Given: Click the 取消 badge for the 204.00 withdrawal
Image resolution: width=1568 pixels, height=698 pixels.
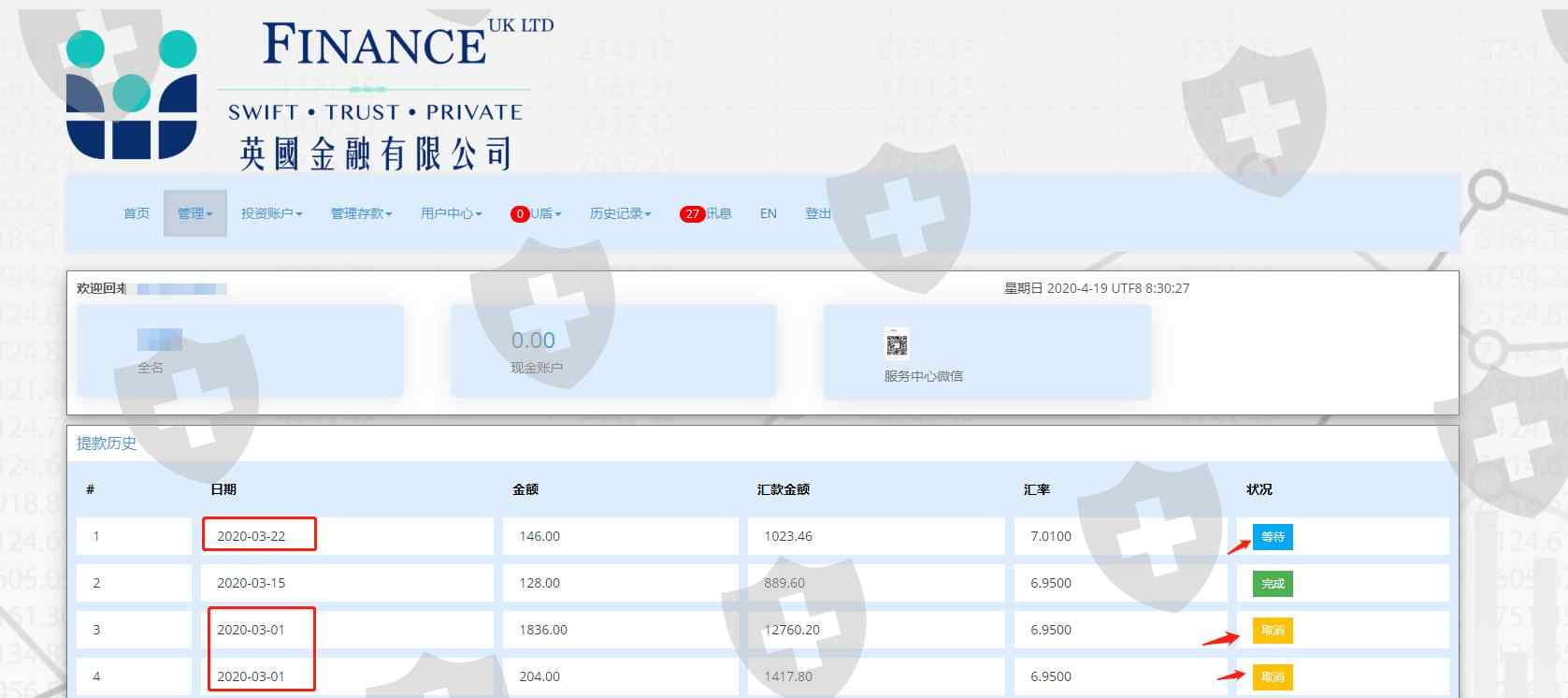Looking at the screenshot, I should [x=1273, y=676].
